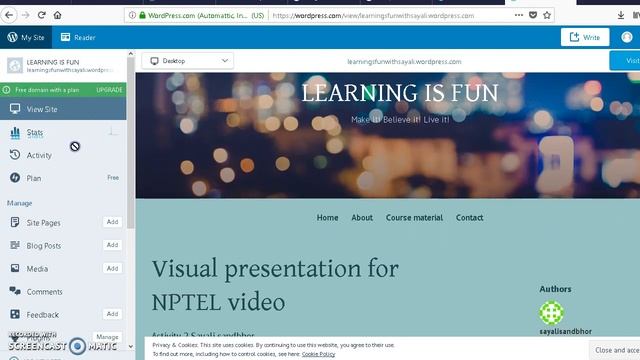Screen dimensions: 640x360
Task: Click the sayalisandbhor author name
Action: 565,331
